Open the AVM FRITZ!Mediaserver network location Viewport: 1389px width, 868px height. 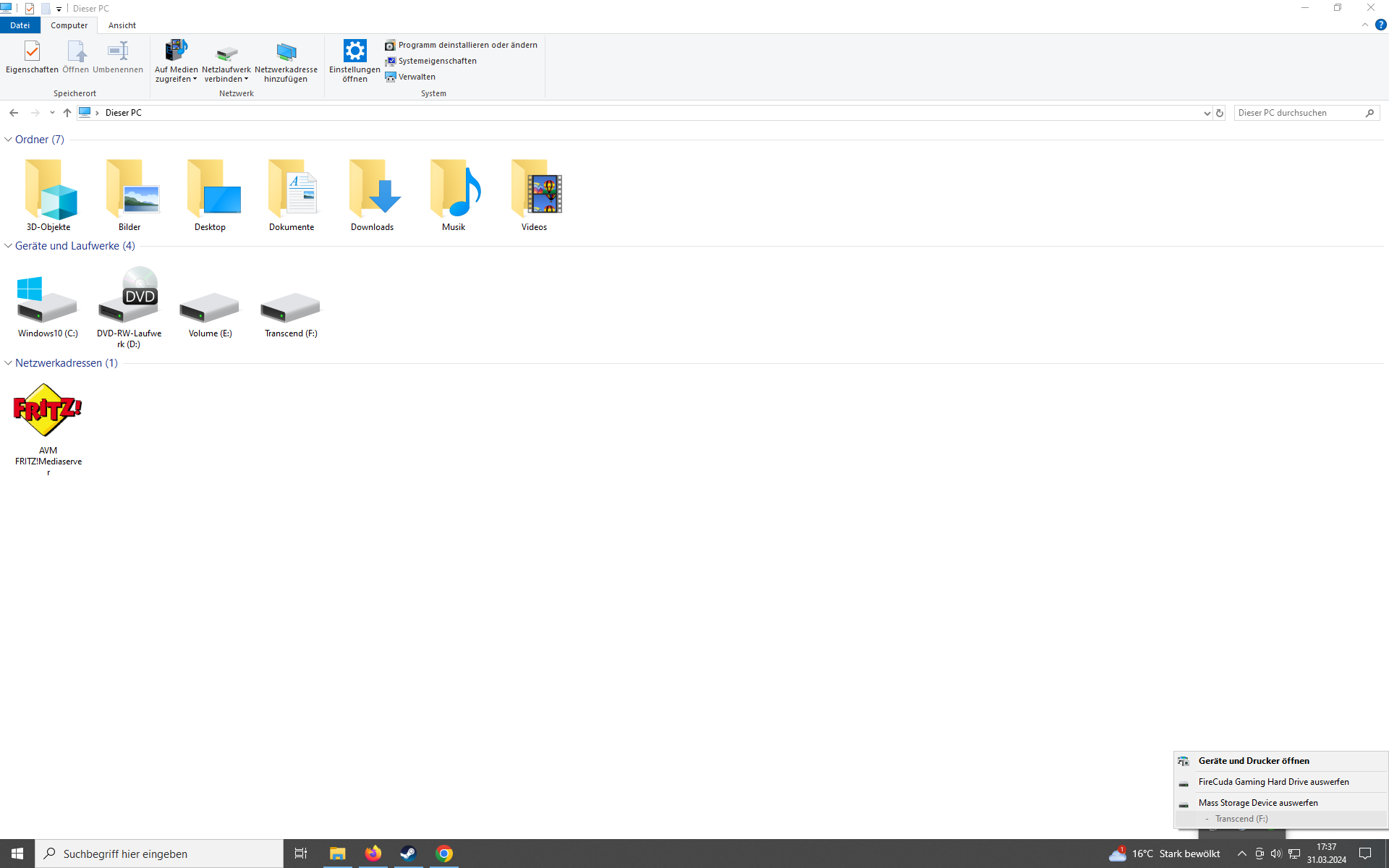(x=48, y=411)
